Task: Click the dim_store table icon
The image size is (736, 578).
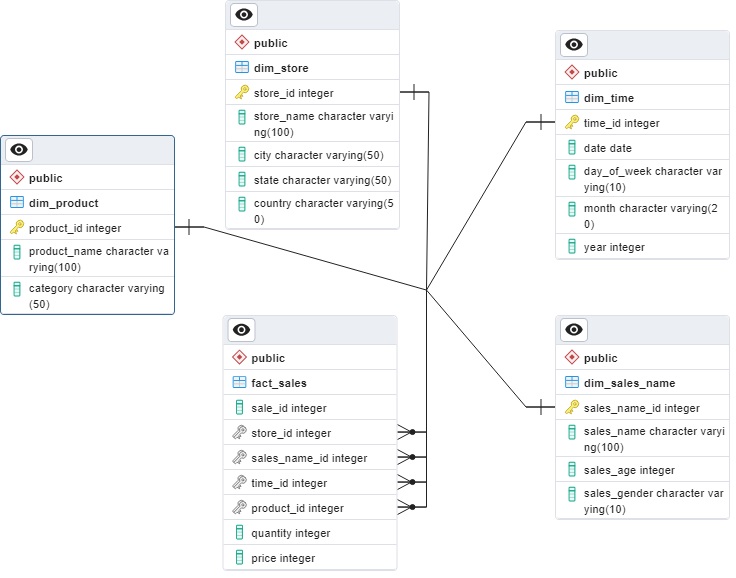Action: (241, 68)
